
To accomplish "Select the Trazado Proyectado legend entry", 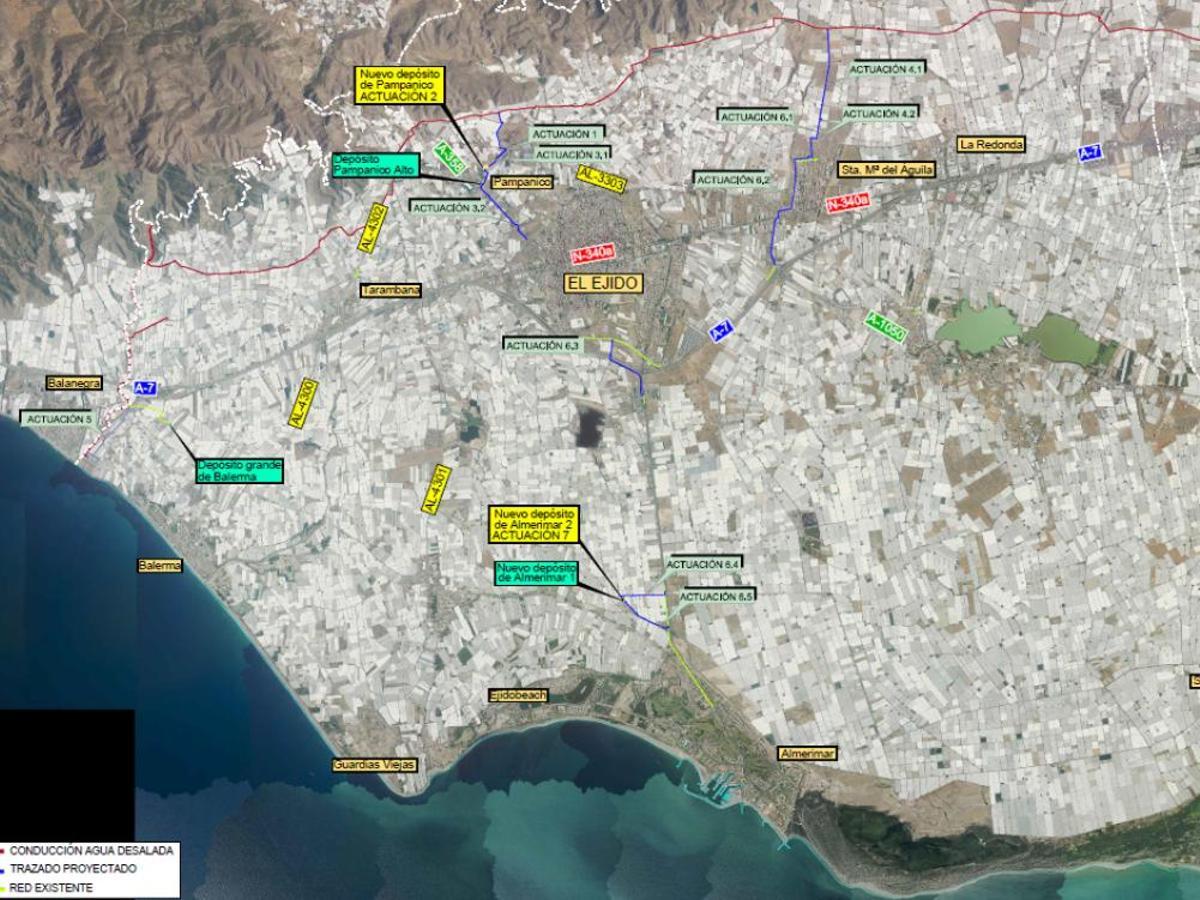I will [72, 869].
